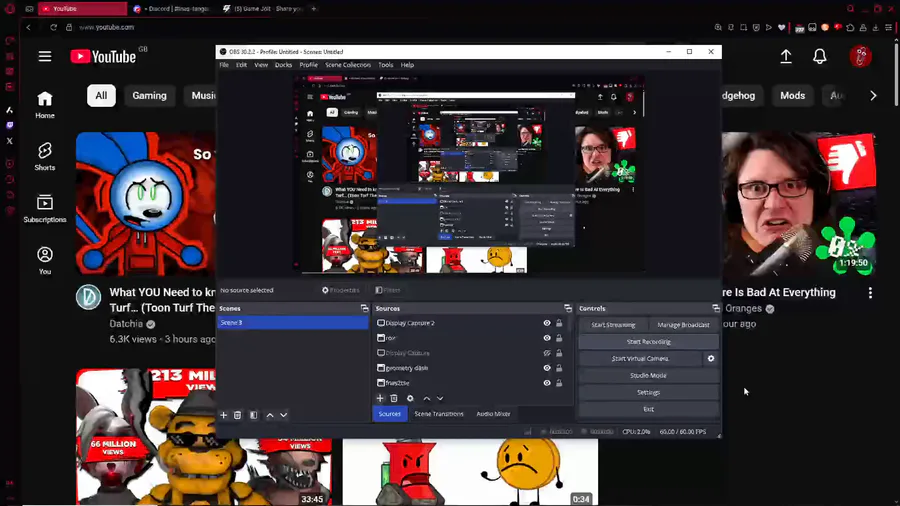Open options menu for Bad At Everything video
This screenshot has width=900, height=506.
tap(870, 293)
